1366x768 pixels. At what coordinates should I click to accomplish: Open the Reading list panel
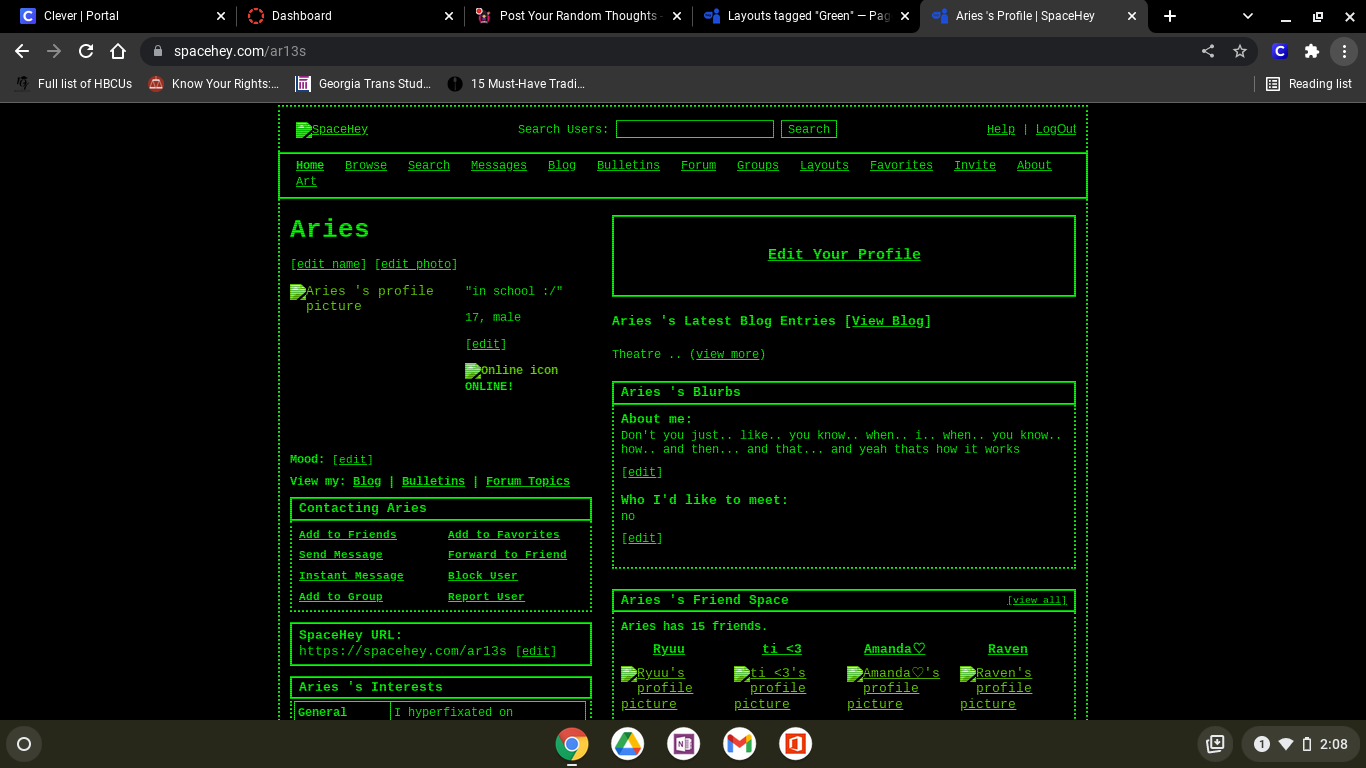(x=1309, y=84)
